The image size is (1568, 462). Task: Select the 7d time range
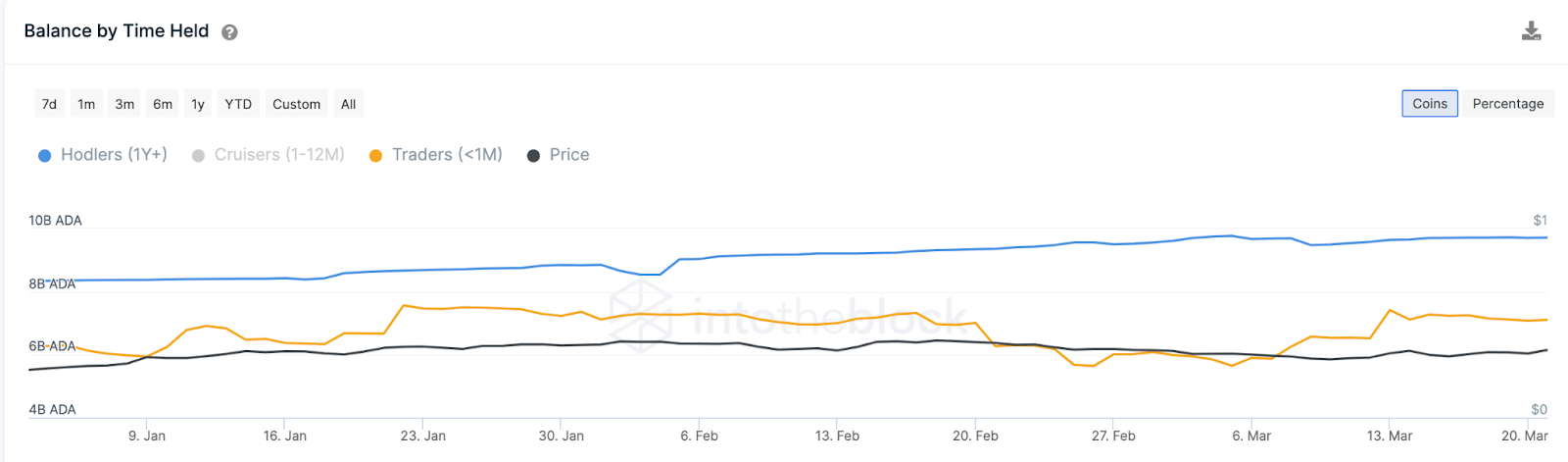coord(49,104)
